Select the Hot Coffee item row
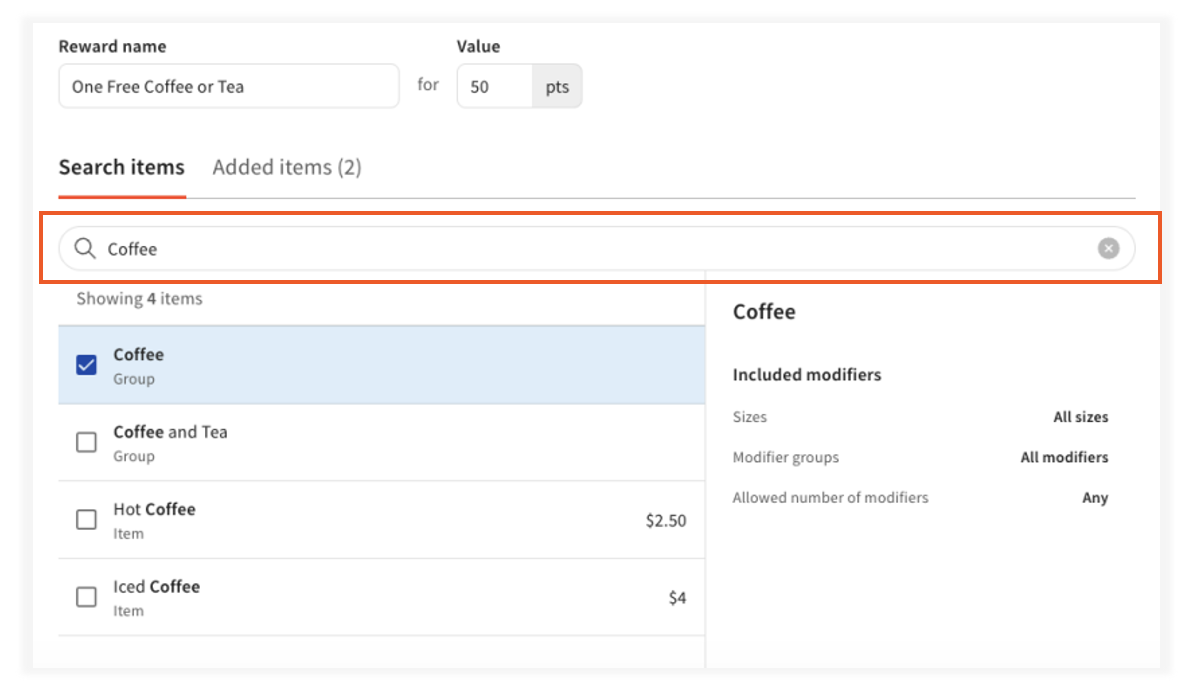The height and width of the screenshot is (688, 1190). coord(300,519)
